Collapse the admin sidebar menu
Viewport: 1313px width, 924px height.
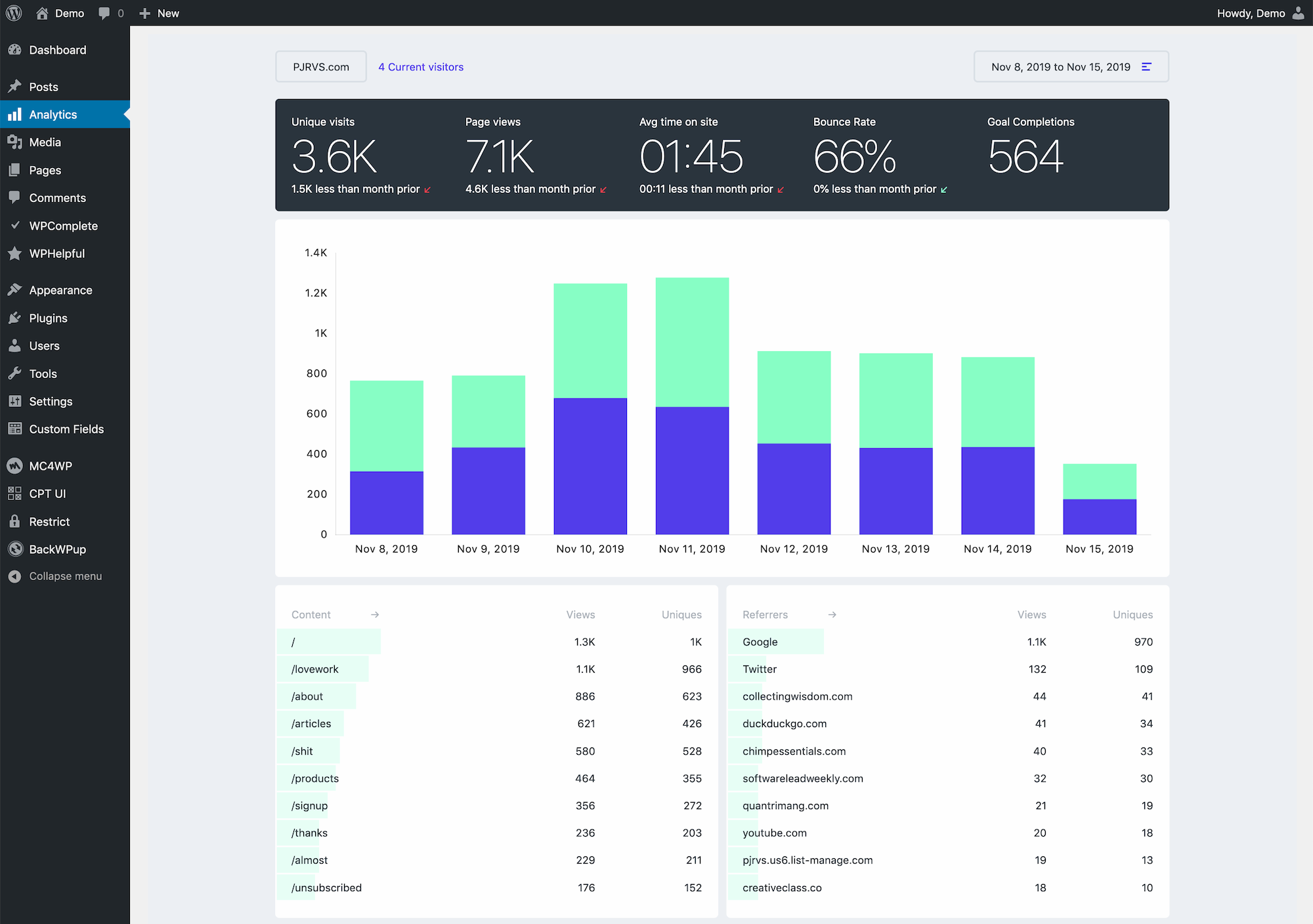click(15, 576)
